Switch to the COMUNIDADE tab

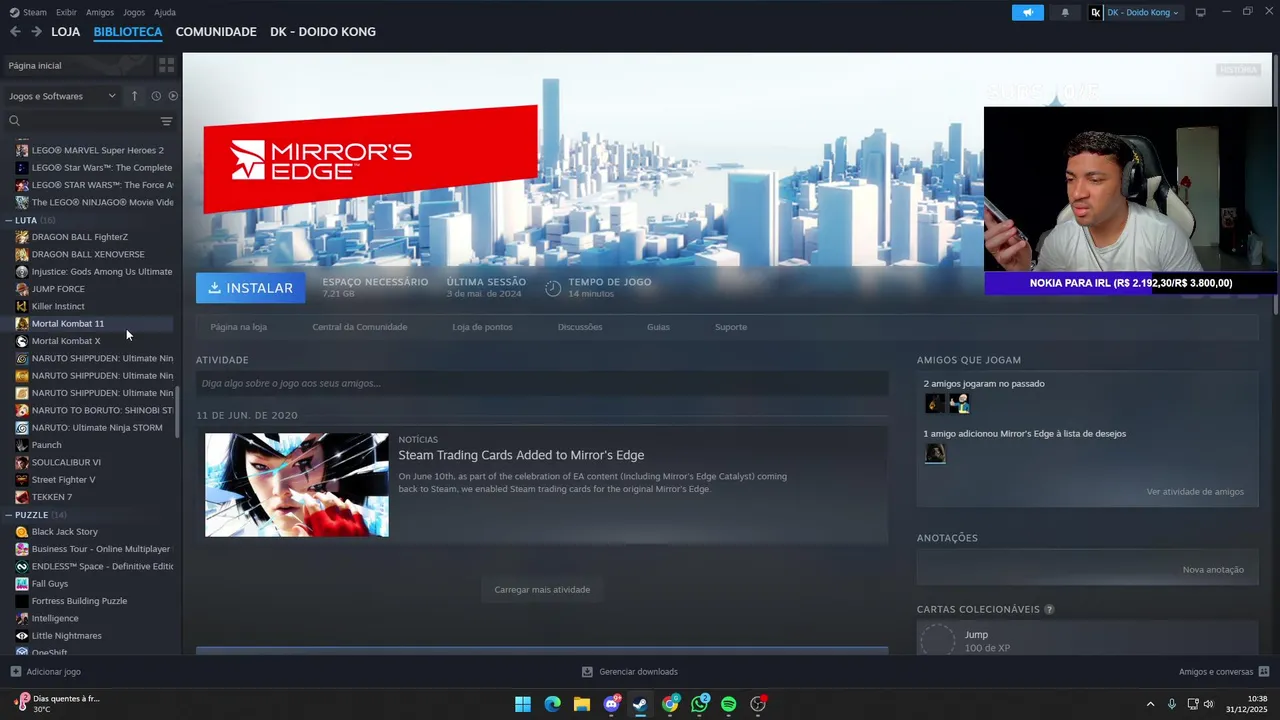(x=216, y=32)
